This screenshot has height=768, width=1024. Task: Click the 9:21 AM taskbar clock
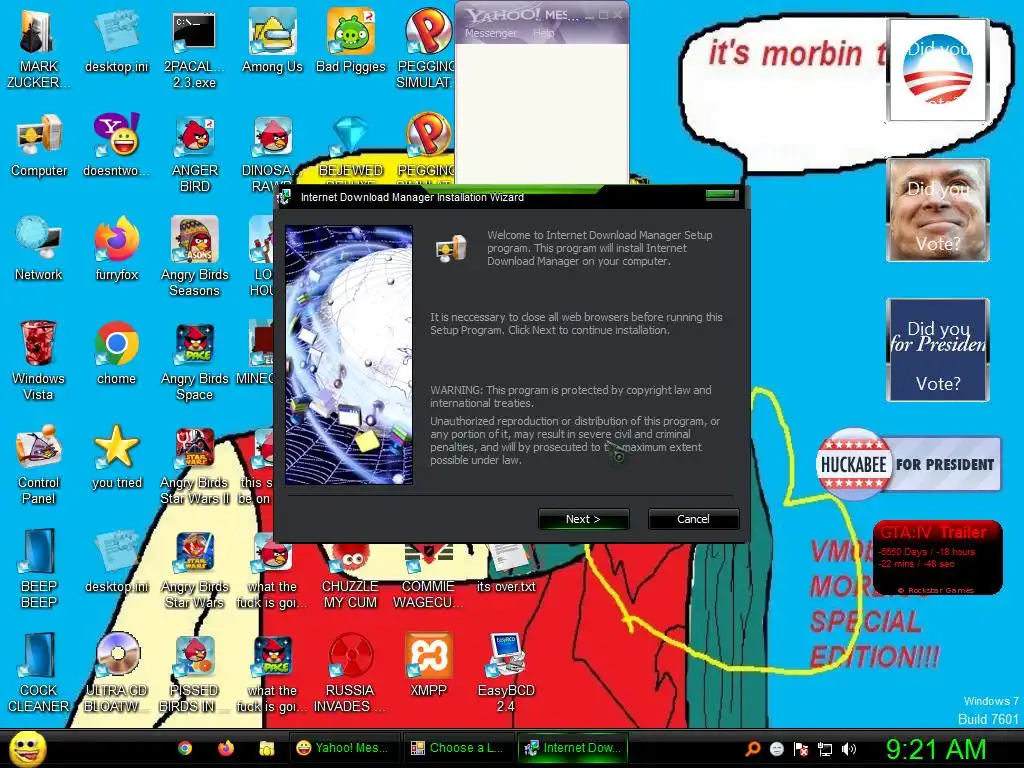pos(936,749)
